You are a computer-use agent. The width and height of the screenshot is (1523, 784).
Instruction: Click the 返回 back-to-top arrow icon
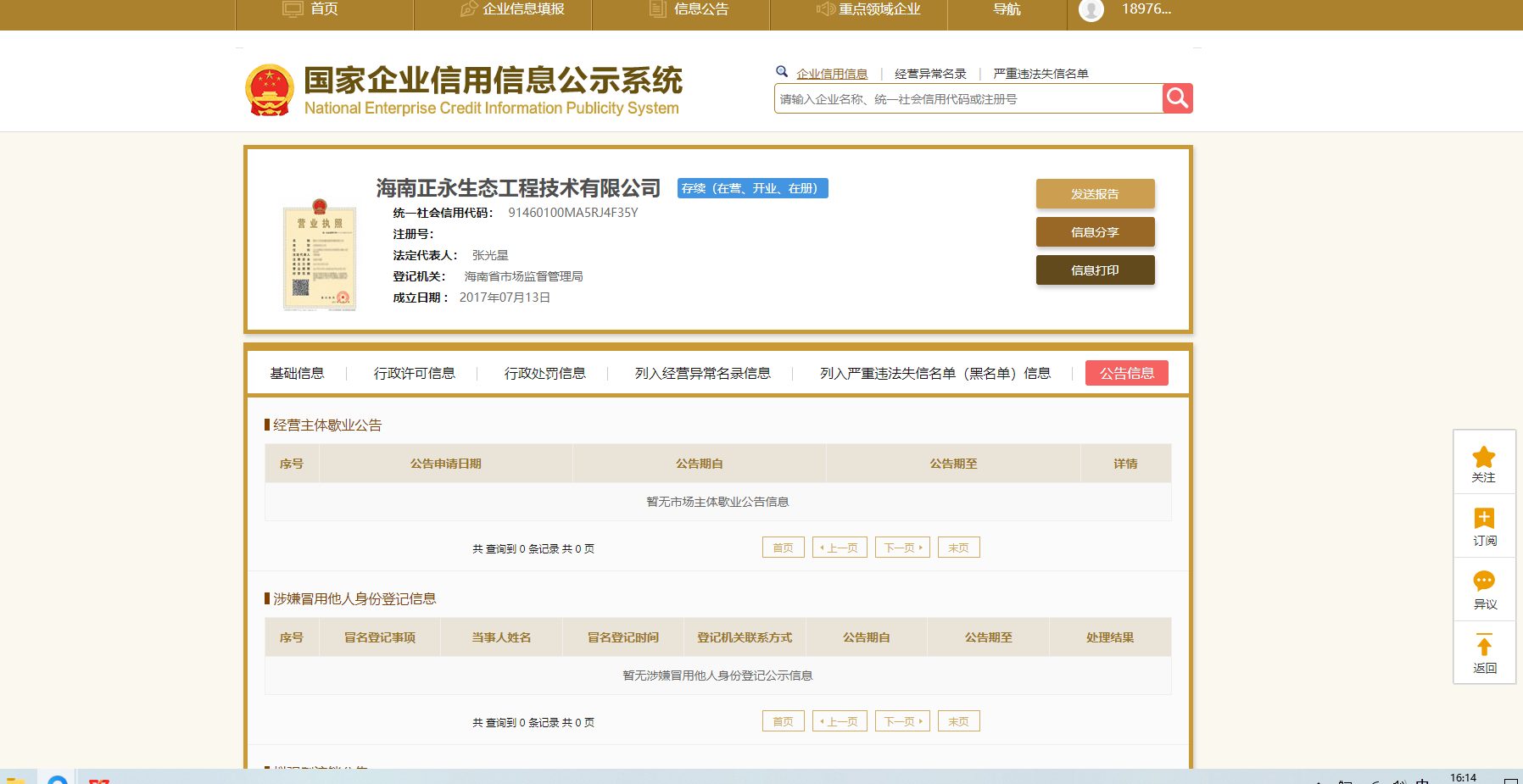1483,646
